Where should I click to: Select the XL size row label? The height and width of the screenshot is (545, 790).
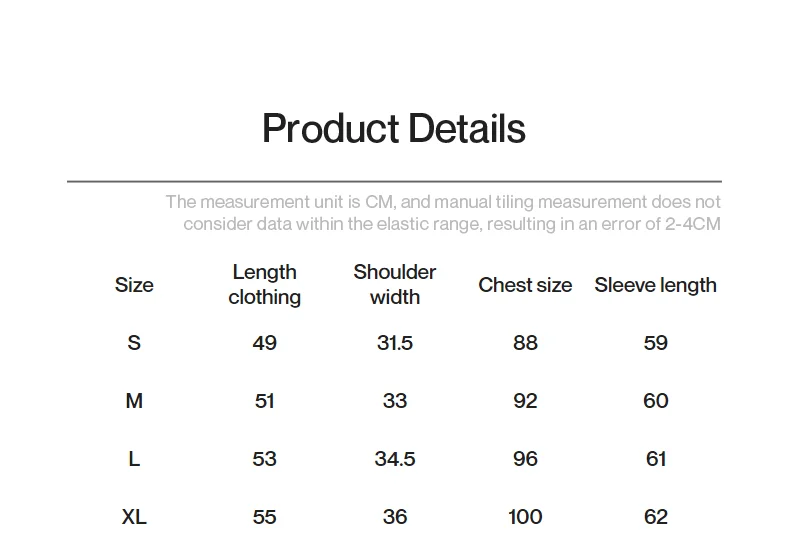pos(134,517)
